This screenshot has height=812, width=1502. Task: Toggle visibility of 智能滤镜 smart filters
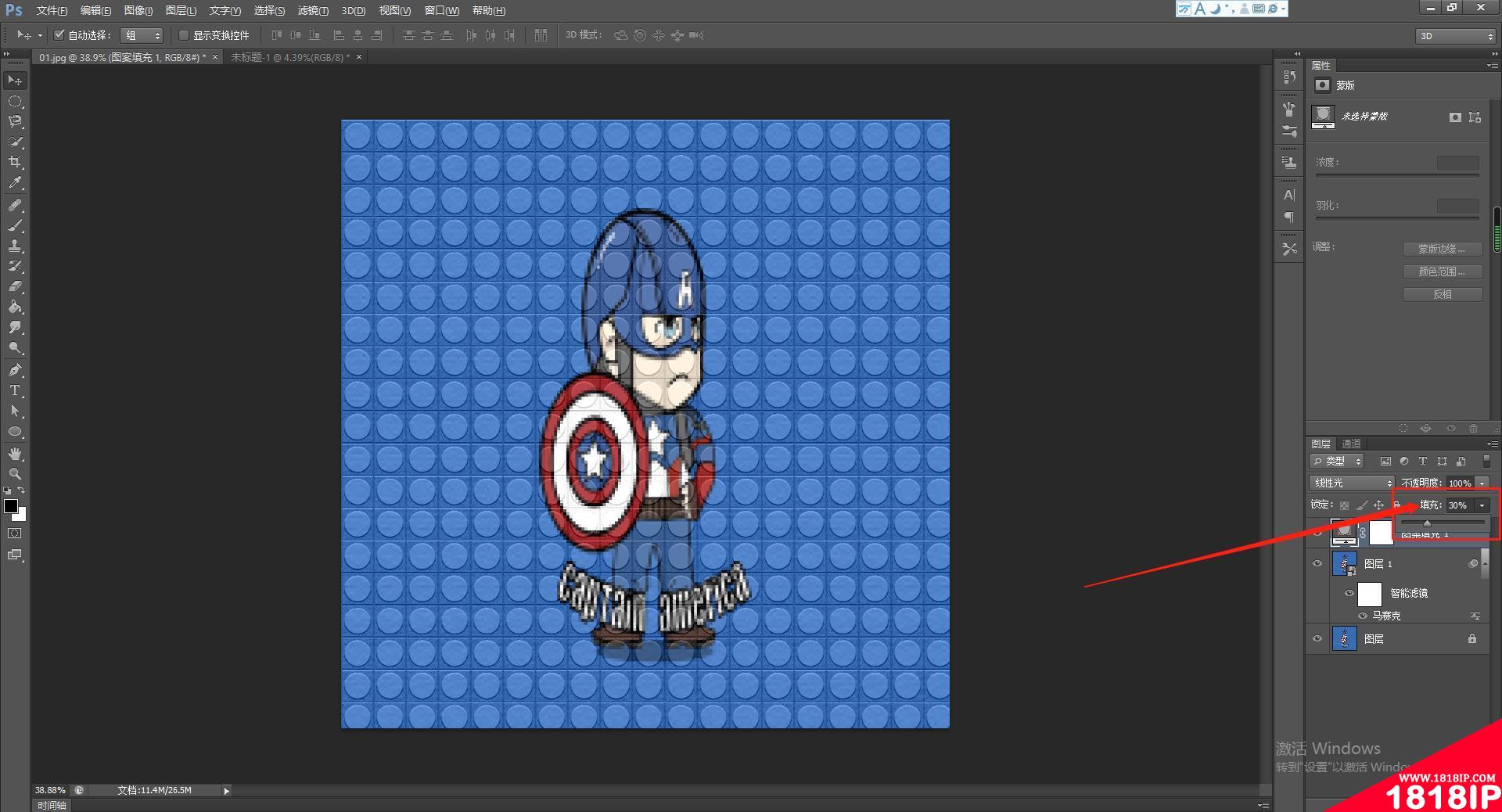point(1349,593)
